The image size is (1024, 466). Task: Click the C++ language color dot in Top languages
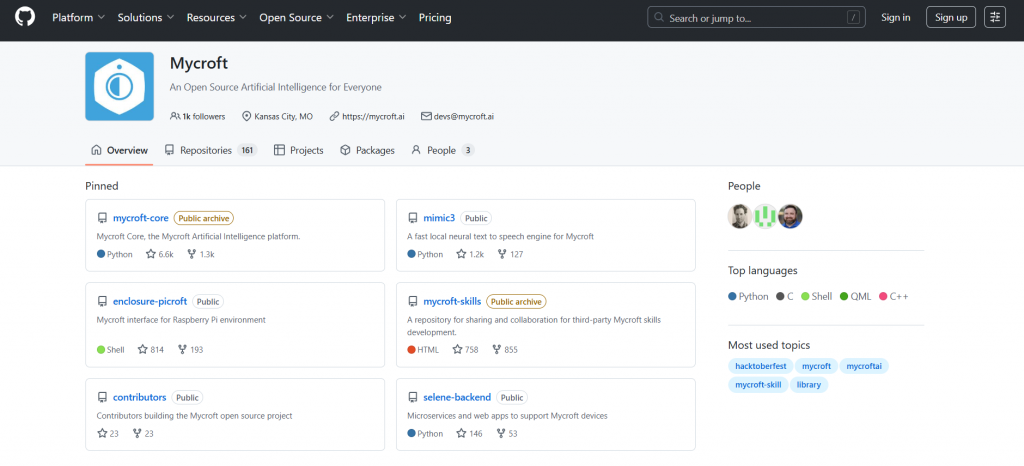(884, 296)
